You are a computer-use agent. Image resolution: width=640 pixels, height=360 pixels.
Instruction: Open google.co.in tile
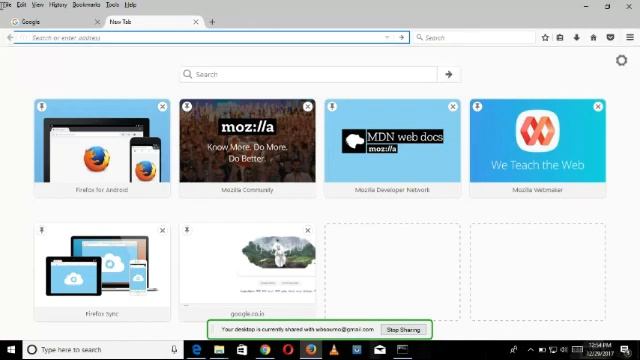[247, 272]
